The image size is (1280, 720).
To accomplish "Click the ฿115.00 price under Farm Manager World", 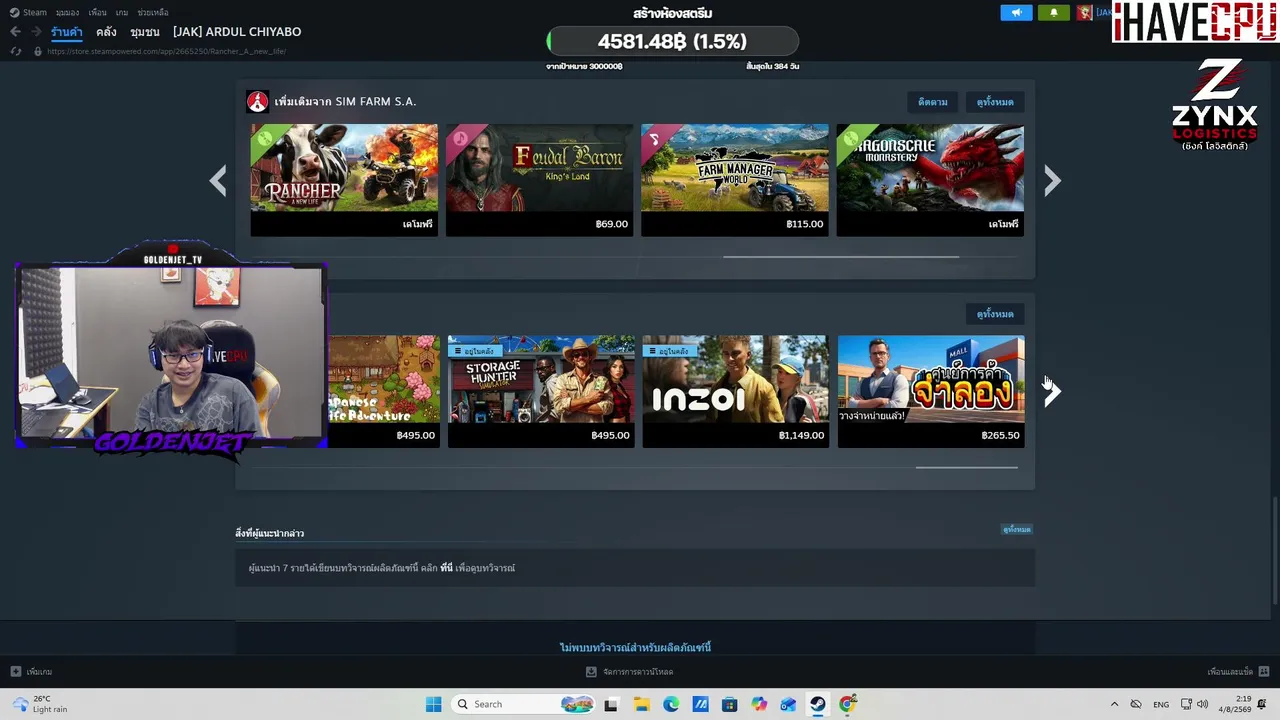I will click(x=805, y=224).
